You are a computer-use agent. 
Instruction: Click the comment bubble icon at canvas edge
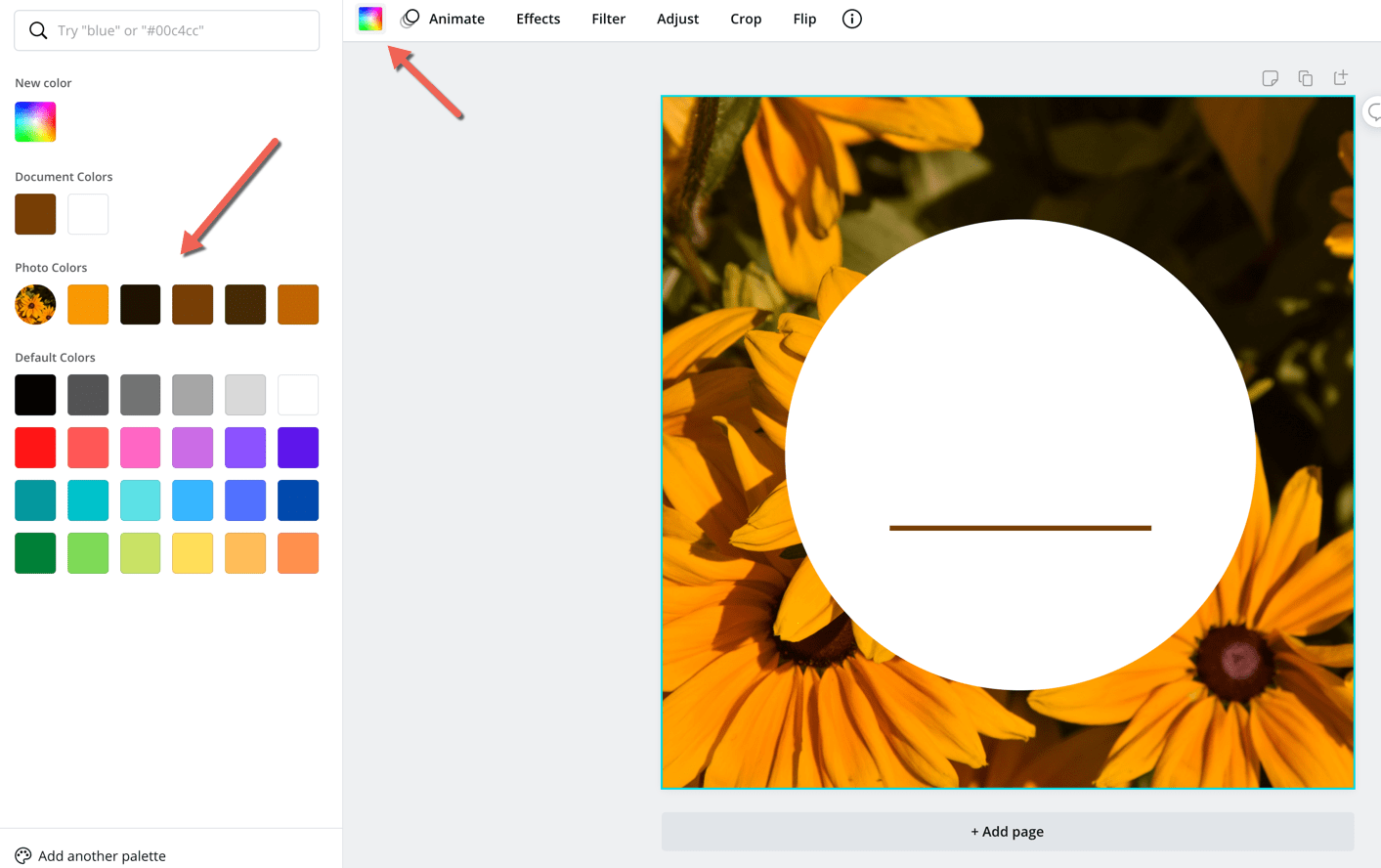1374,112
